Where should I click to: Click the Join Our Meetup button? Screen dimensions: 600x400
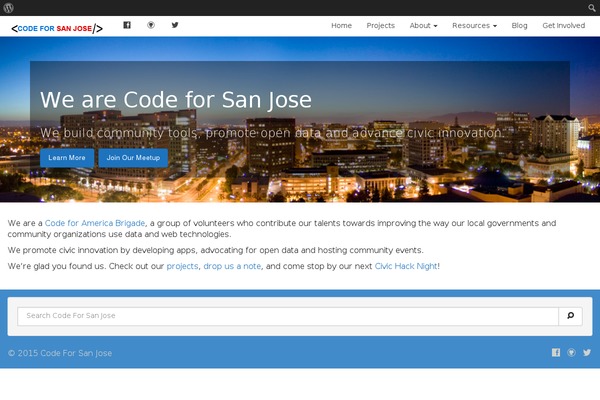click(x=133, y=158)
